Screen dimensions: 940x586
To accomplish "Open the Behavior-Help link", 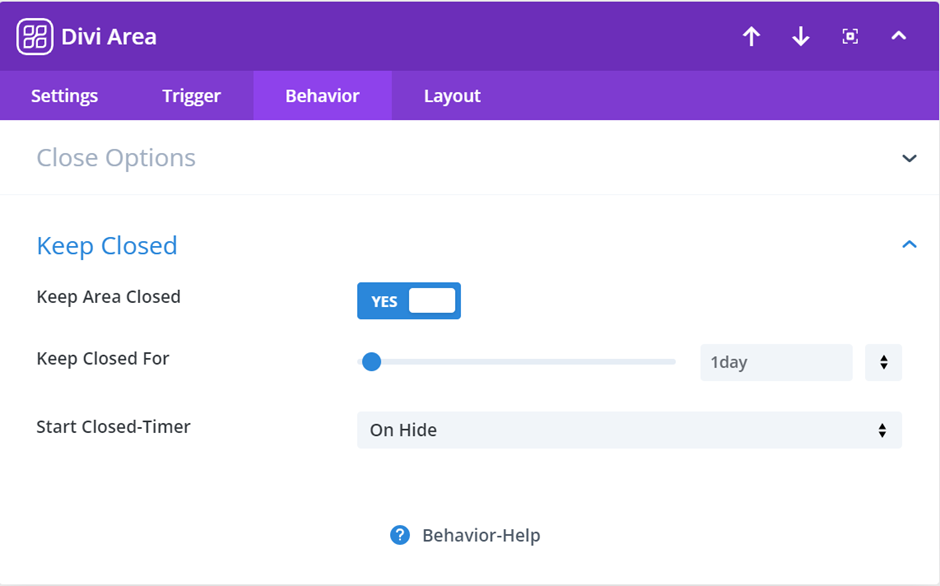I will 481,535.
